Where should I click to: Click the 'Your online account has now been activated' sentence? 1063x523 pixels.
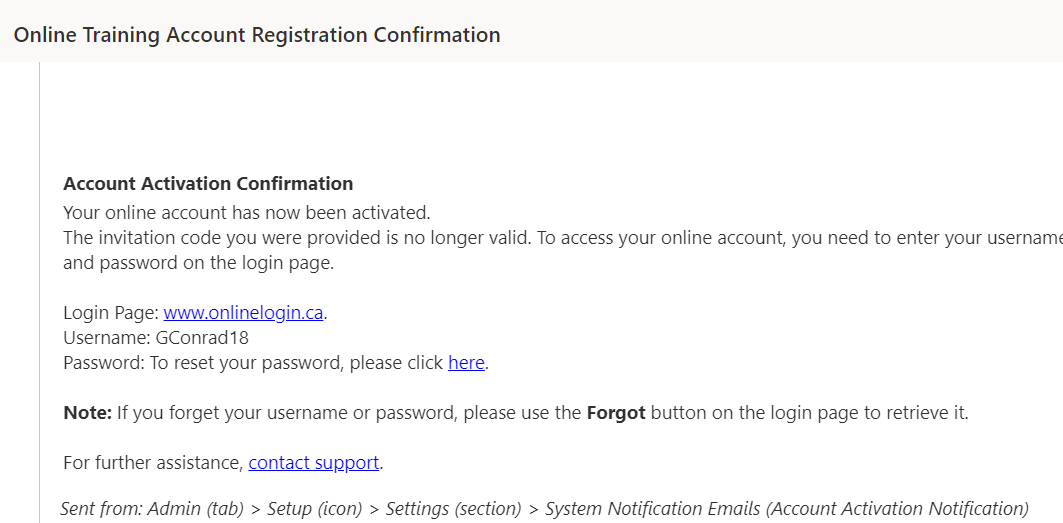(246, 212)
